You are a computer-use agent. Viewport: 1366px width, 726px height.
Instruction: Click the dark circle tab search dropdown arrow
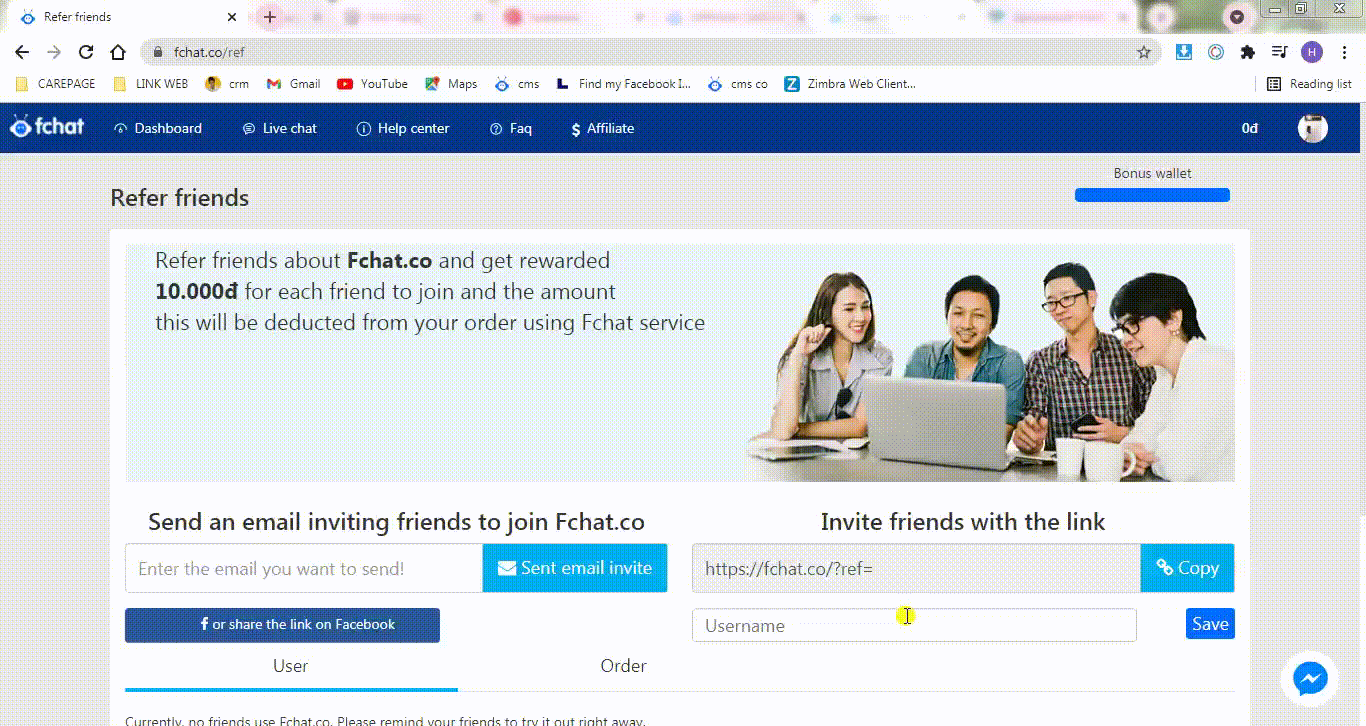click(x=1237, y=17)
